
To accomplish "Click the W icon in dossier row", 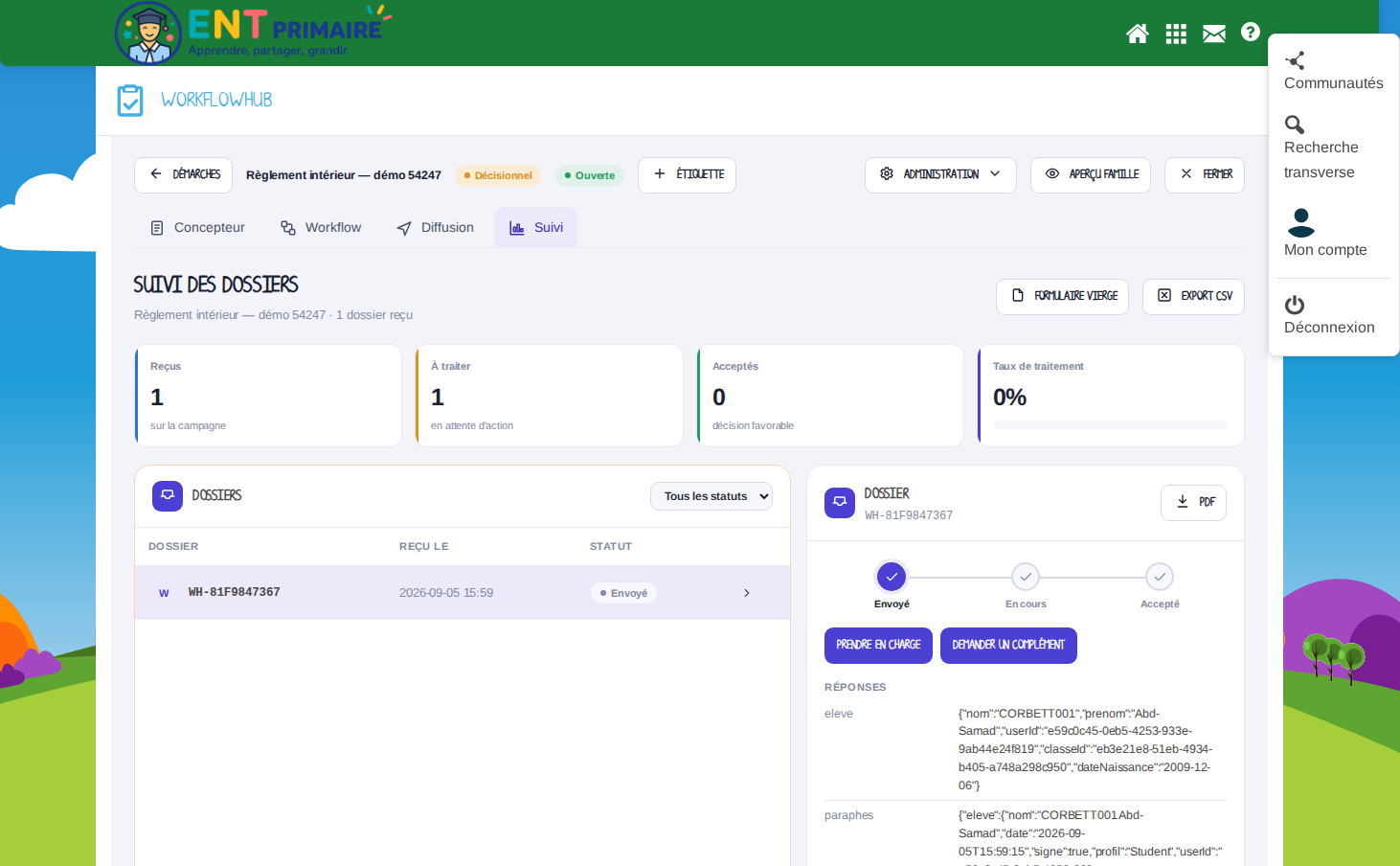I will click(x=164, y=593).
